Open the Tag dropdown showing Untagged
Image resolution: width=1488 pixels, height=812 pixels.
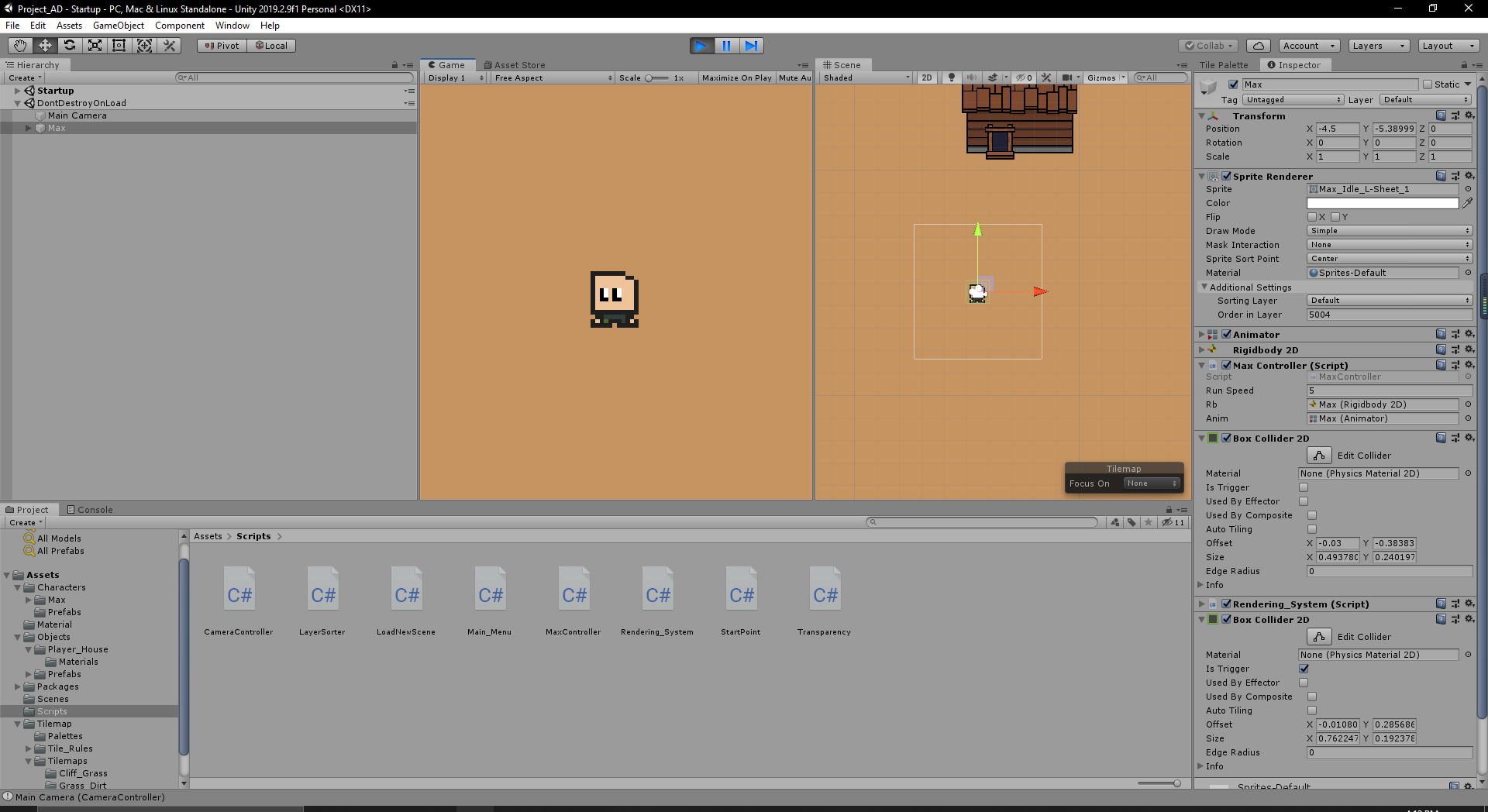coord(1293,100)
